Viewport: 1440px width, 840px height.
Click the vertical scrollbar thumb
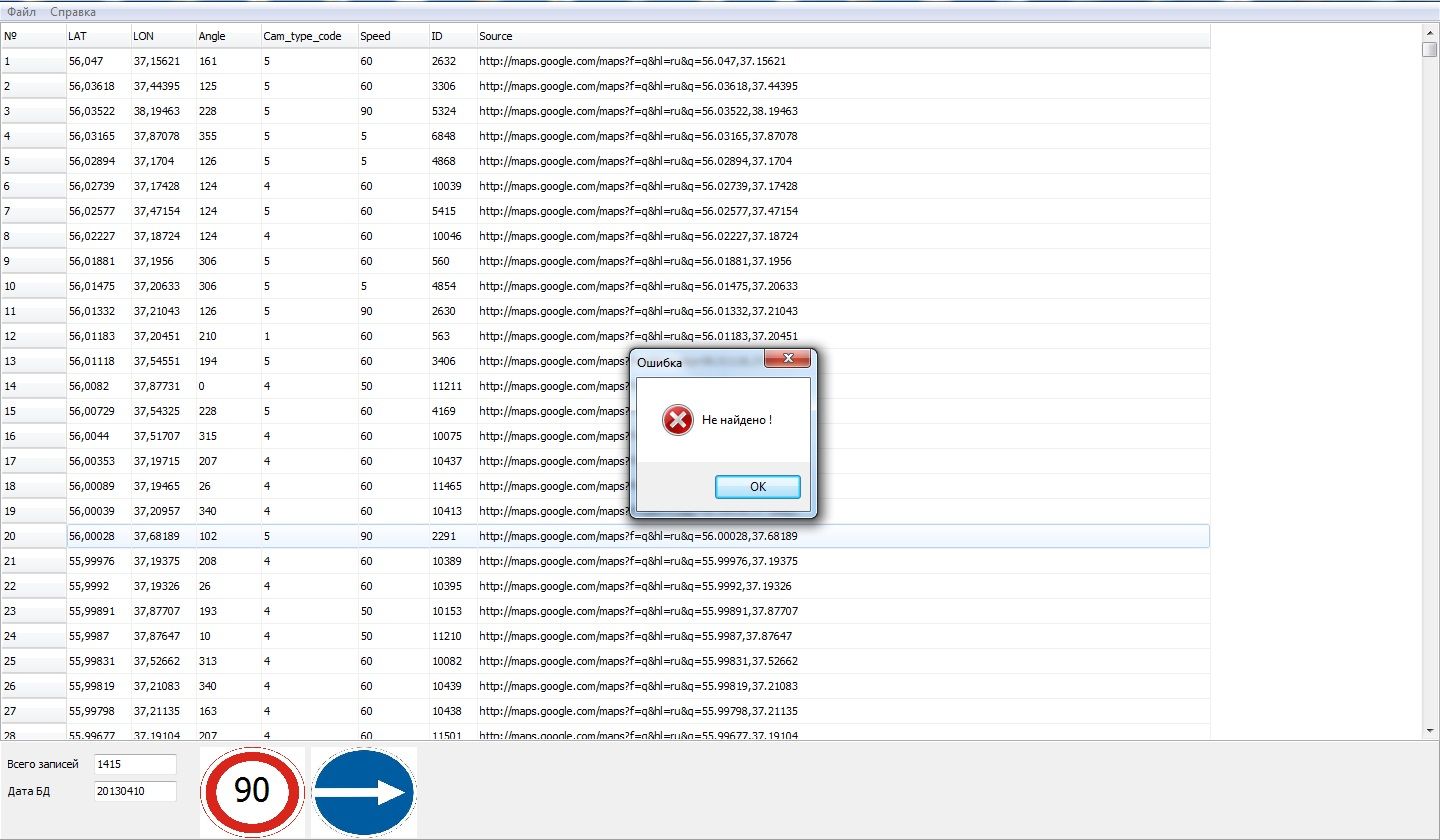1430,50
